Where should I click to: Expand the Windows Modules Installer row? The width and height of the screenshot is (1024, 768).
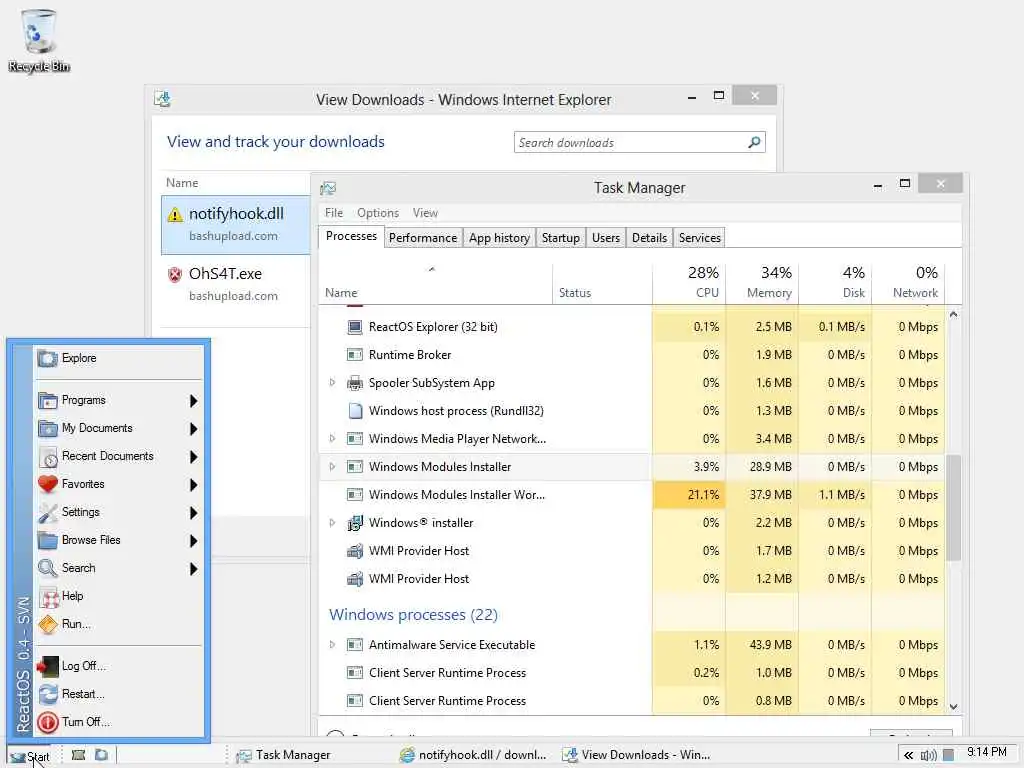[332, 467]
